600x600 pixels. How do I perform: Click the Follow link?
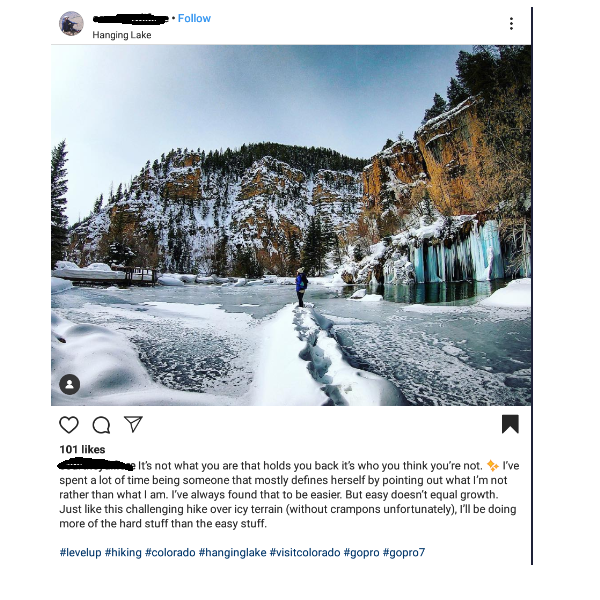(x=194, y=18)
